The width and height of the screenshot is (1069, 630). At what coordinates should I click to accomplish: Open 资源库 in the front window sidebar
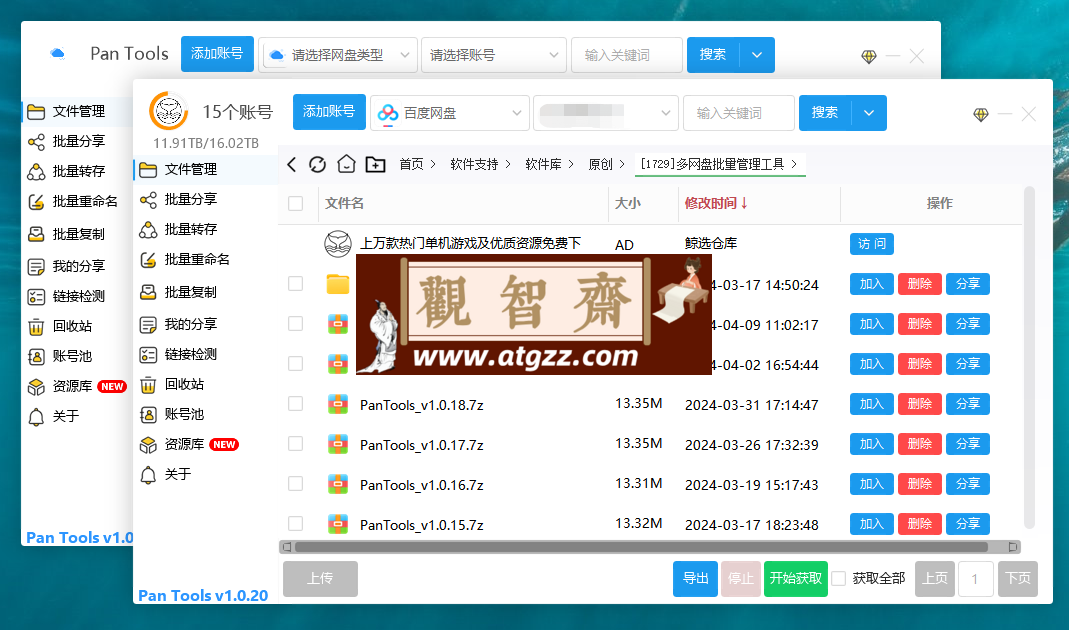[x=184, y=444]
